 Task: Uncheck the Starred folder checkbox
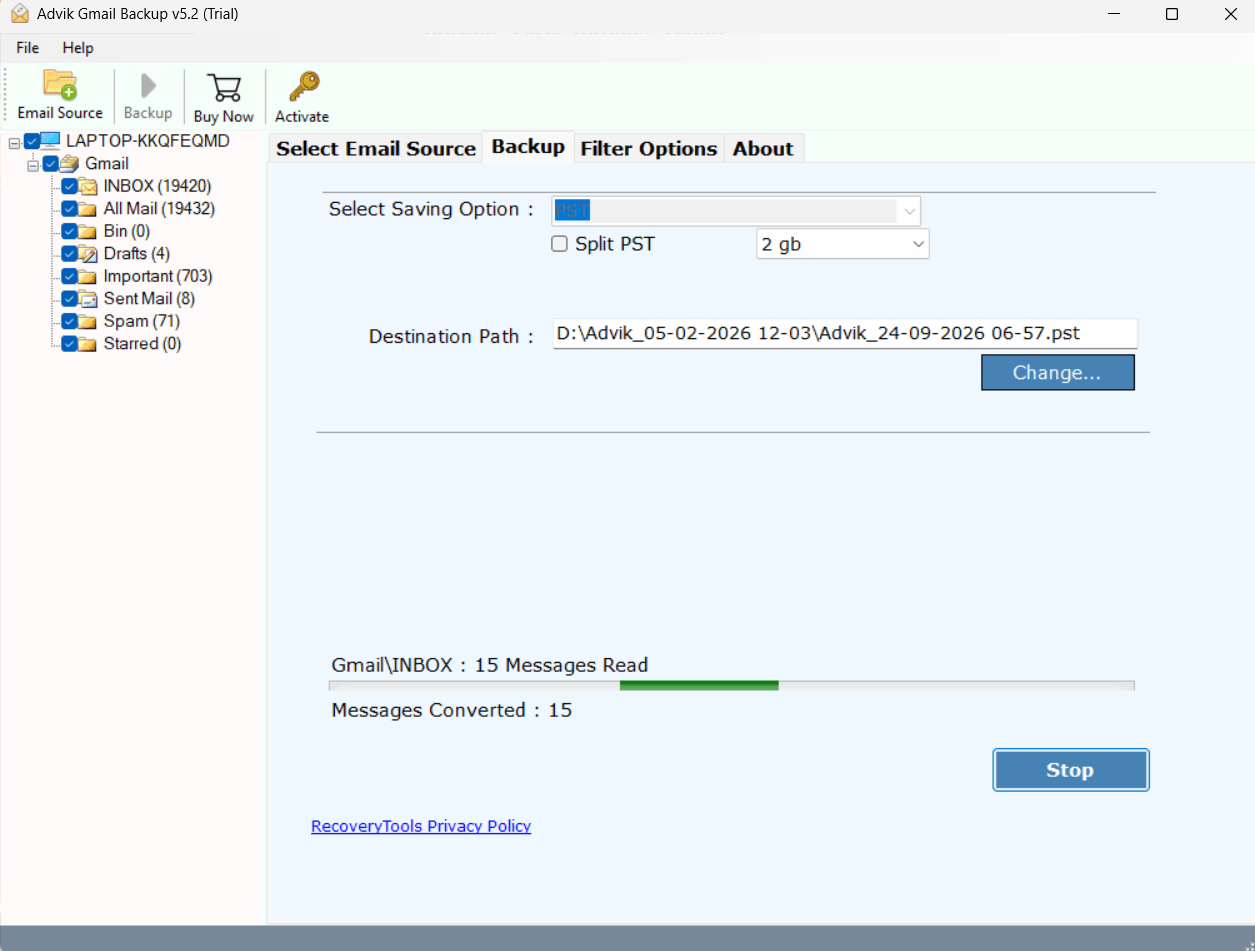pyautogui.click(x=69, y=344)
